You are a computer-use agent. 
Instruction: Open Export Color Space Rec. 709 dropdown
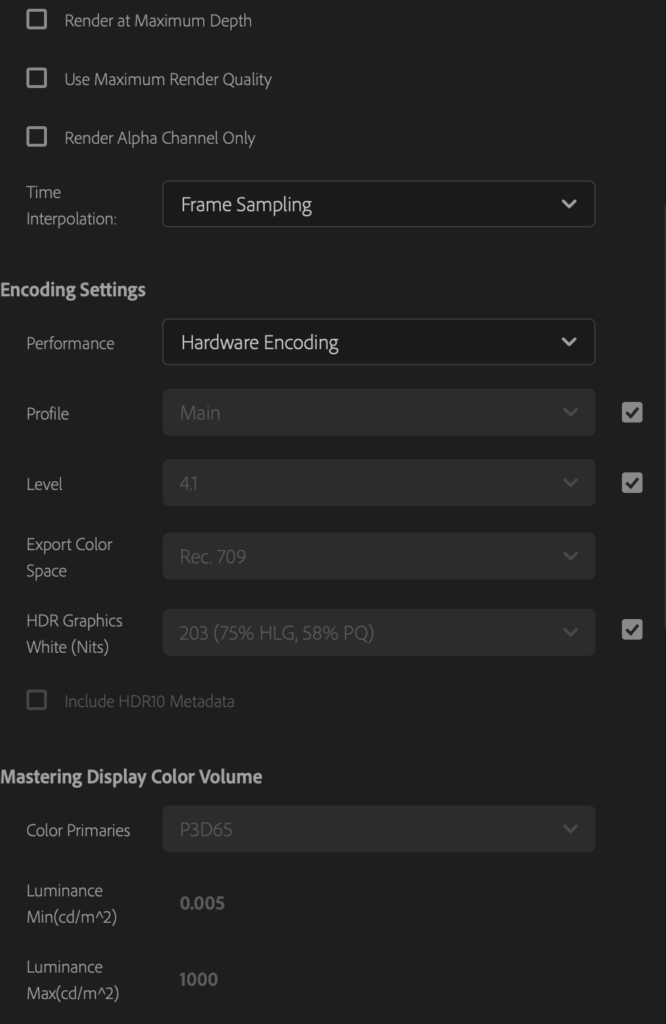coord(379,556)
